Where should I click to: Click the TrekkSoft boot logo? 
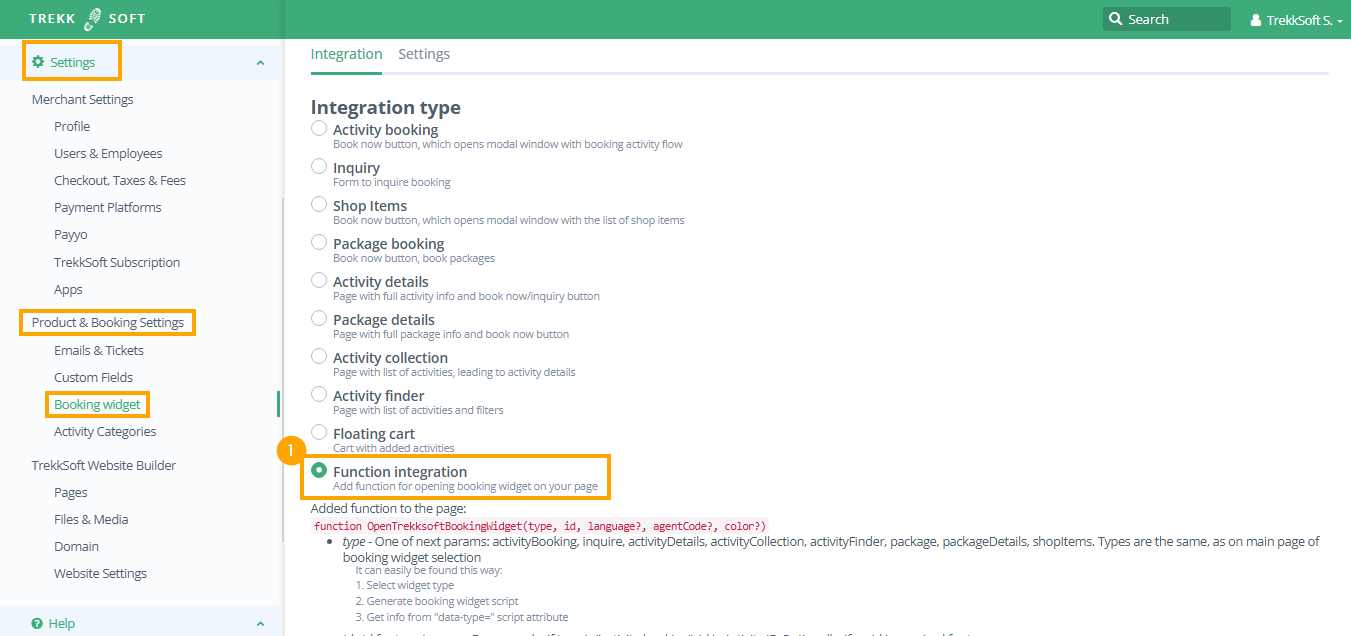click(93, 19)
